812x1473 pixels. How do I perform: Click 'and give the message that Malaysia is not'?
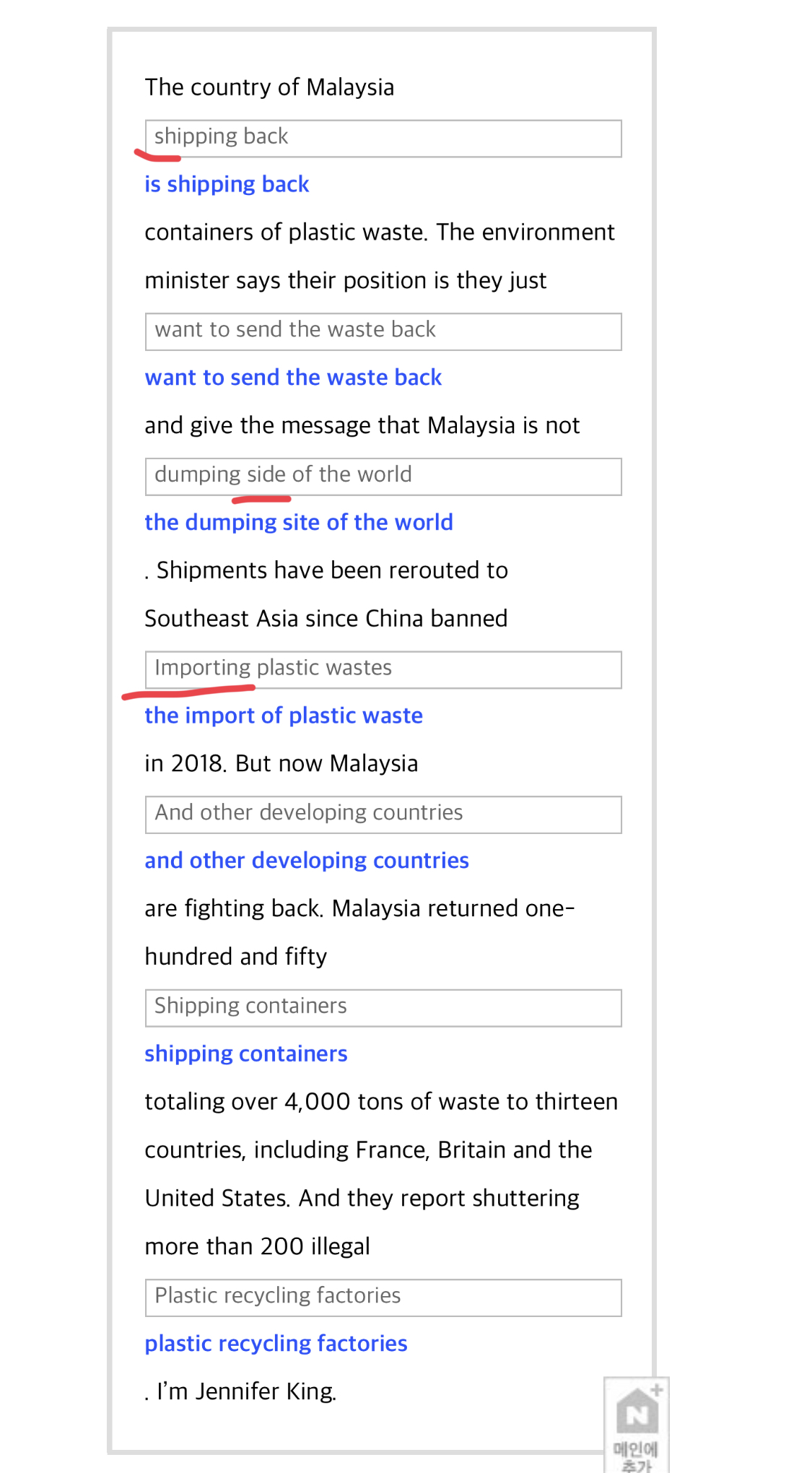(362, 425)
